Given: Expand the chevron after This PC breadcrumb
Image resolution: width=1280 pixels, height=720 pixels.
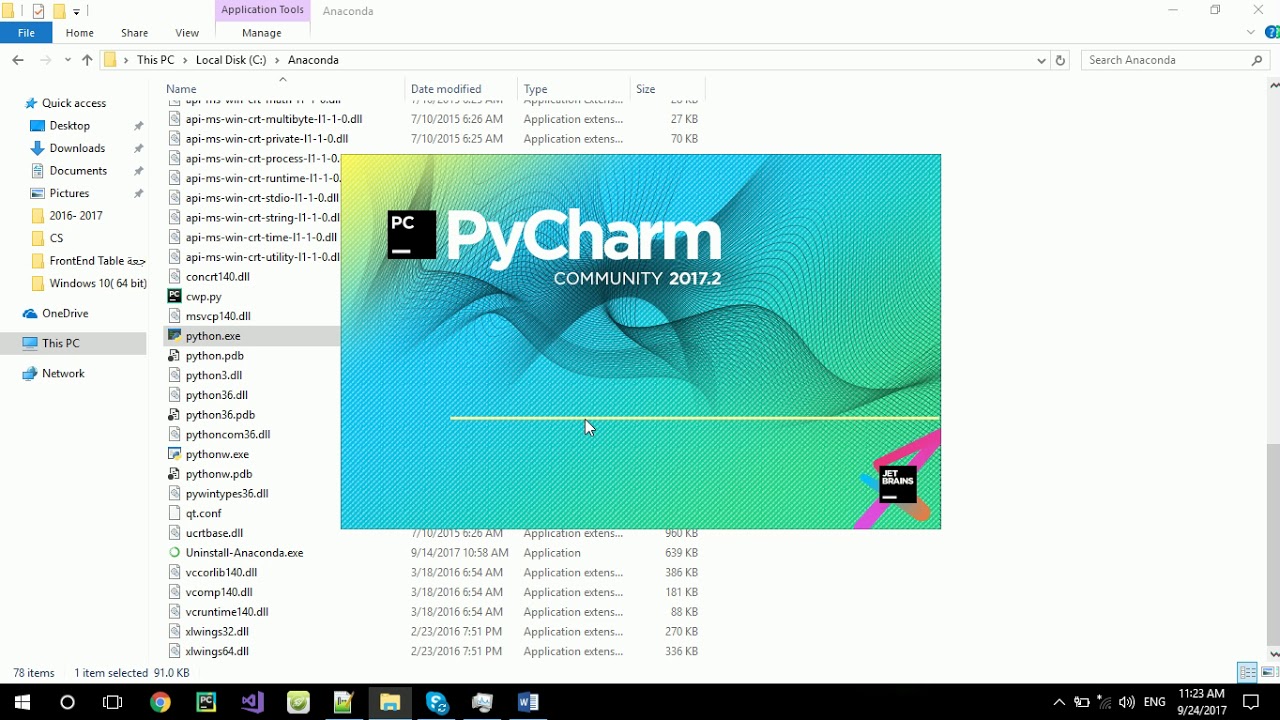Looking at the screenshot, I should [x=185, y=60].
